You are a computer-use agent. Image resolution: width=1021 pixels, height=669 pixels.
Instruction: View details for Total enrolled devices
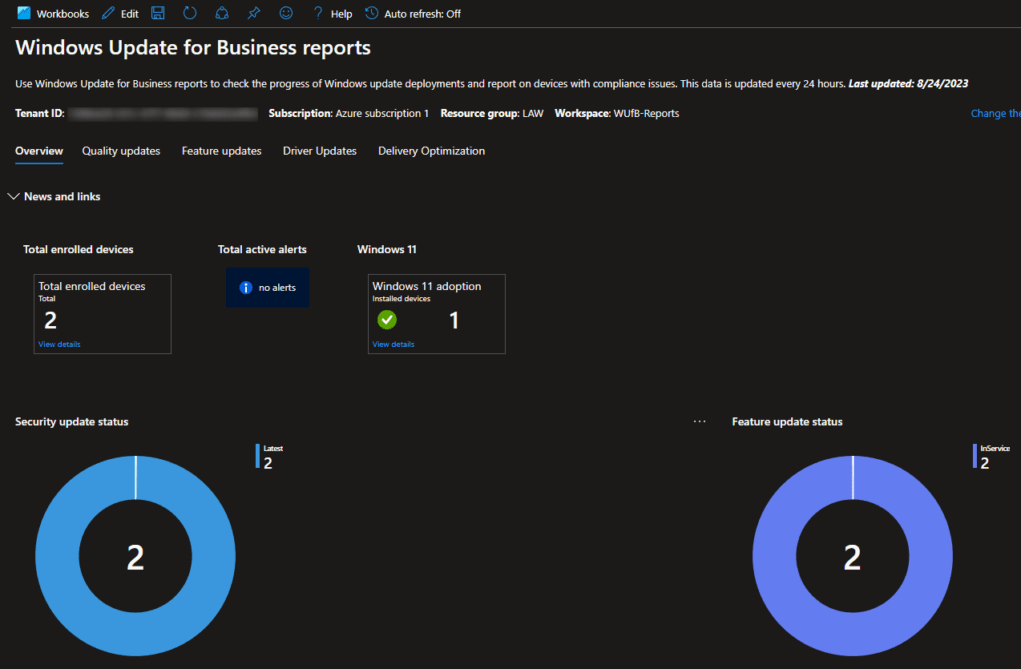tap(58, 343)
